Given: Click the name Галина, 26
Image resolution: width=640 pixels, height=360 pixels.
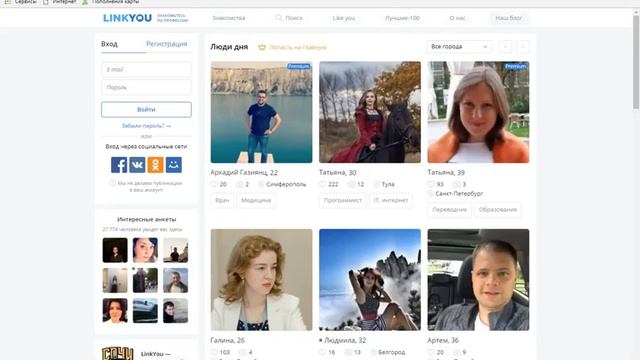Looking at the screenshot, I should pos(227,340).
